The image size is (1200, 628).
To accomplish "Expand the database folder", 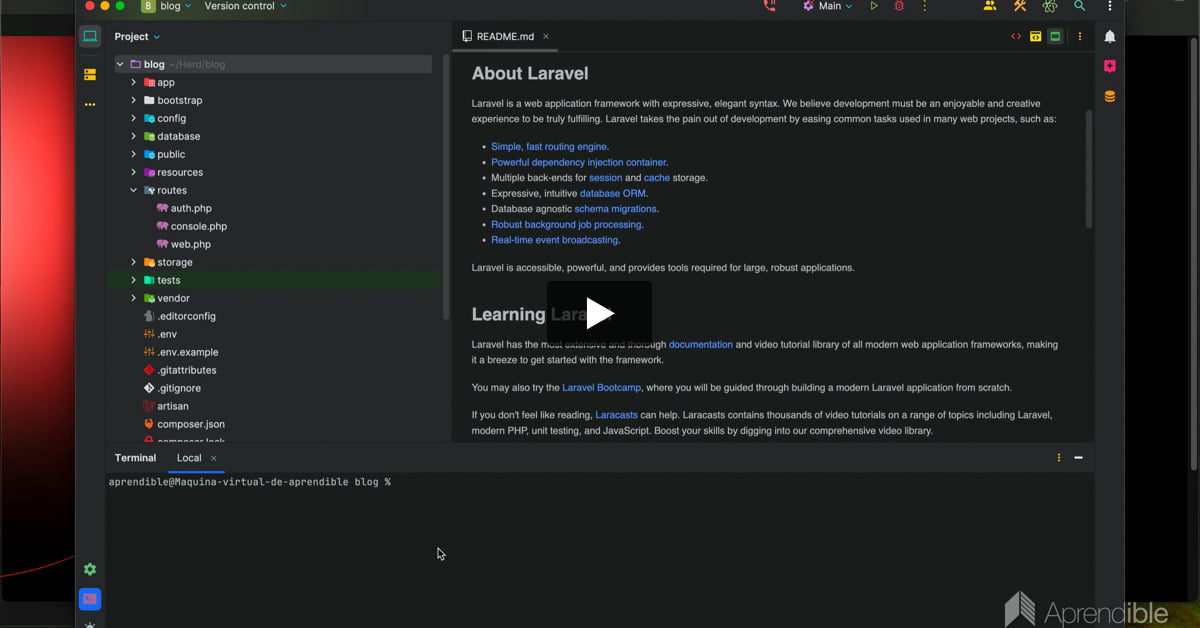I will pyautogui.click(x=133, y=136).
